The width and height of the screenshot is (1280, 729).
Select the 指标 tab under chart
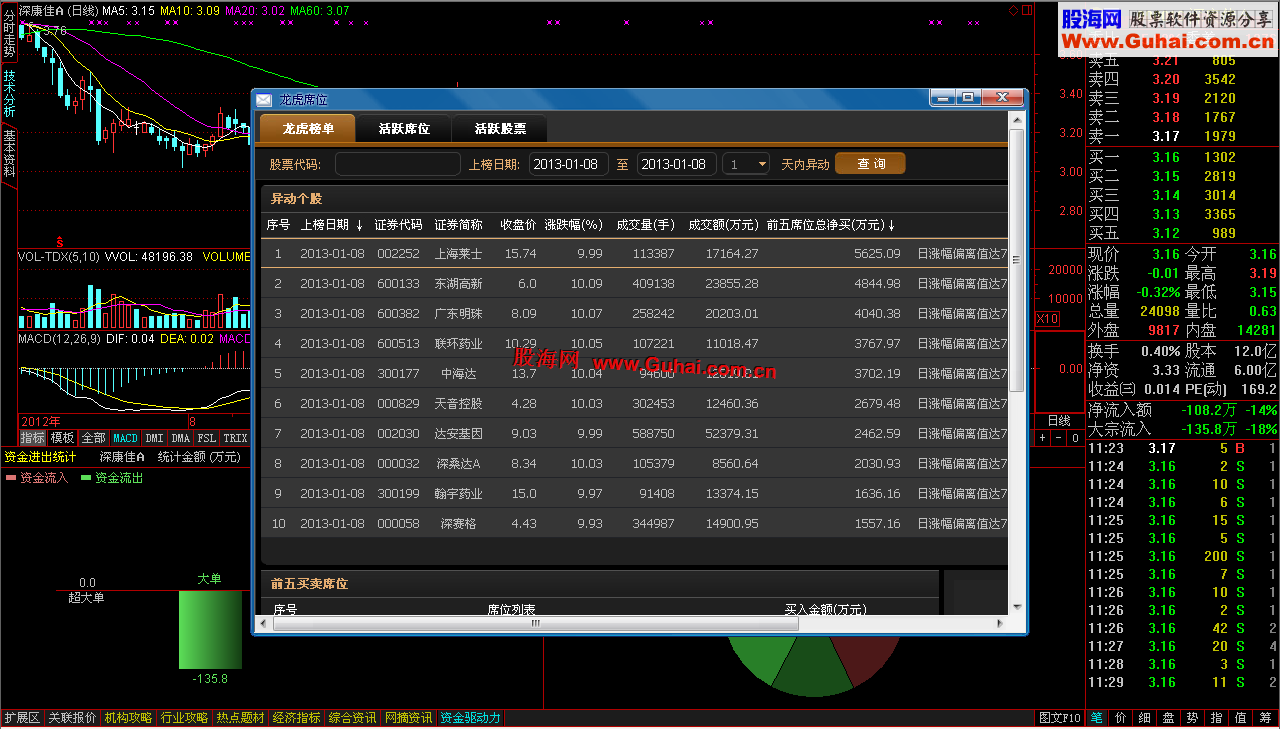pos(33,438)
